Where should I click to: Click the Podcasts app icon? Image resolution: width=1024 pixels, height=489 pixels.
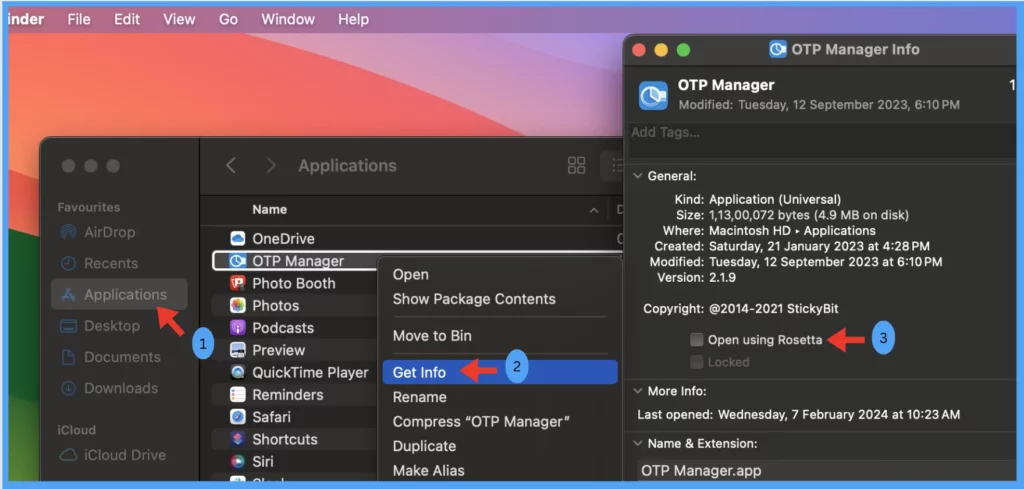(x=238, y=328)
